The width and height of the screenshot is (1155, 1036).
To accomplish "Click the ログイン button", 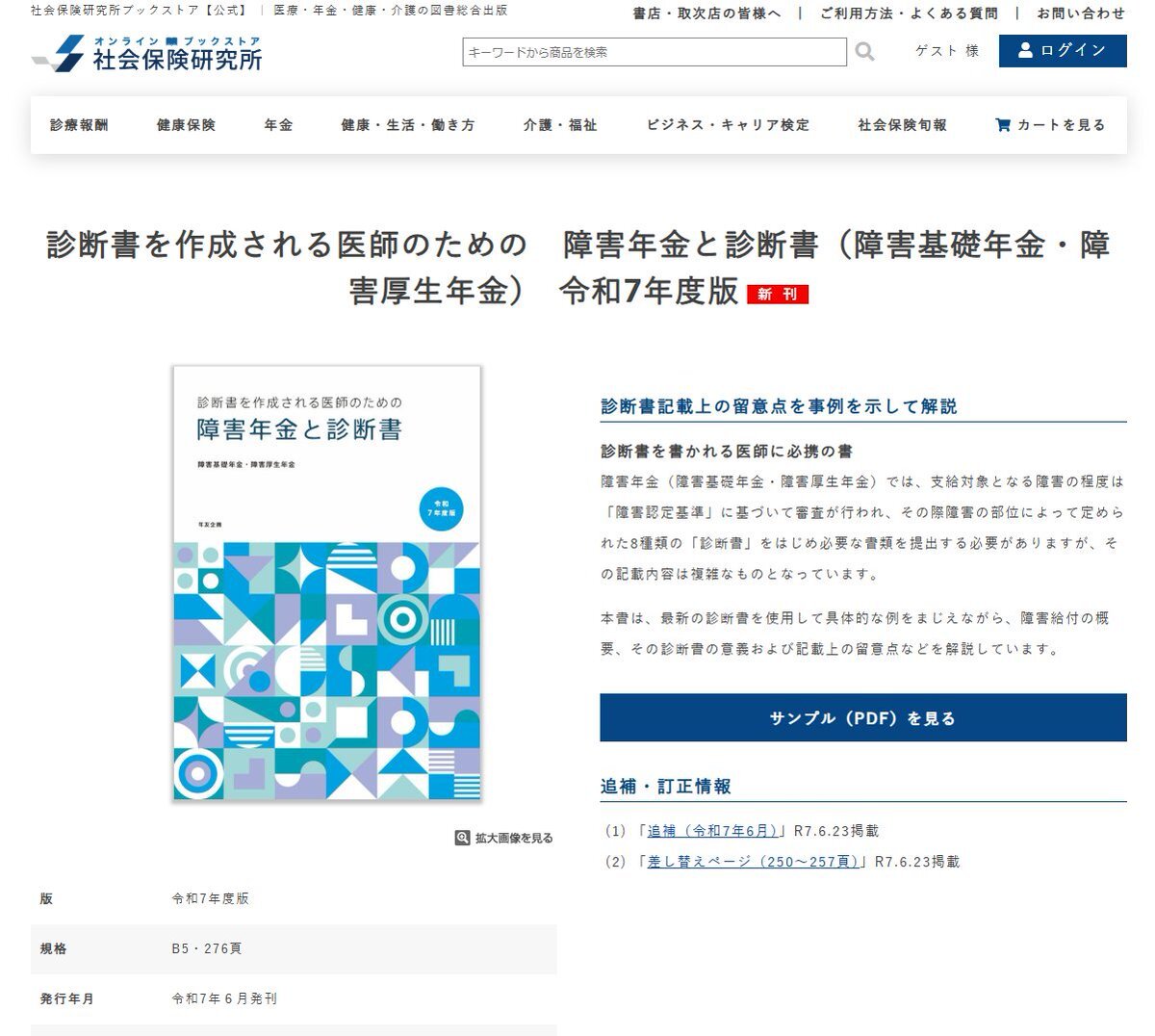I will click(1063, 51).
